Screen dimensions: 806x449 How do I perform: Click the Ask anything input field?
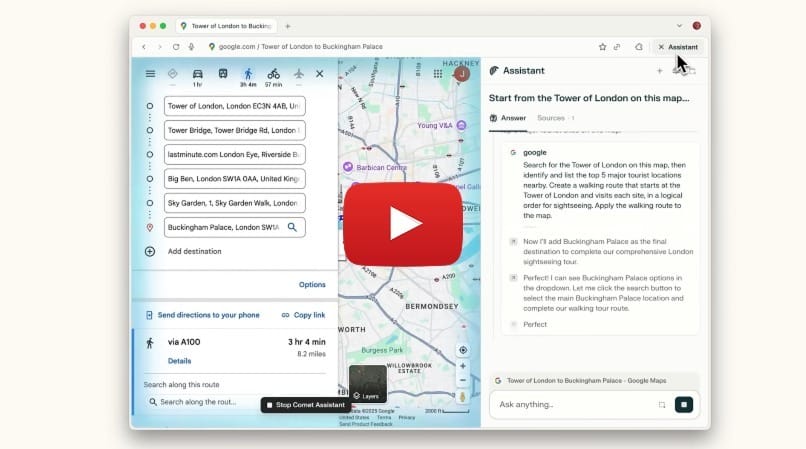point(576,405)
